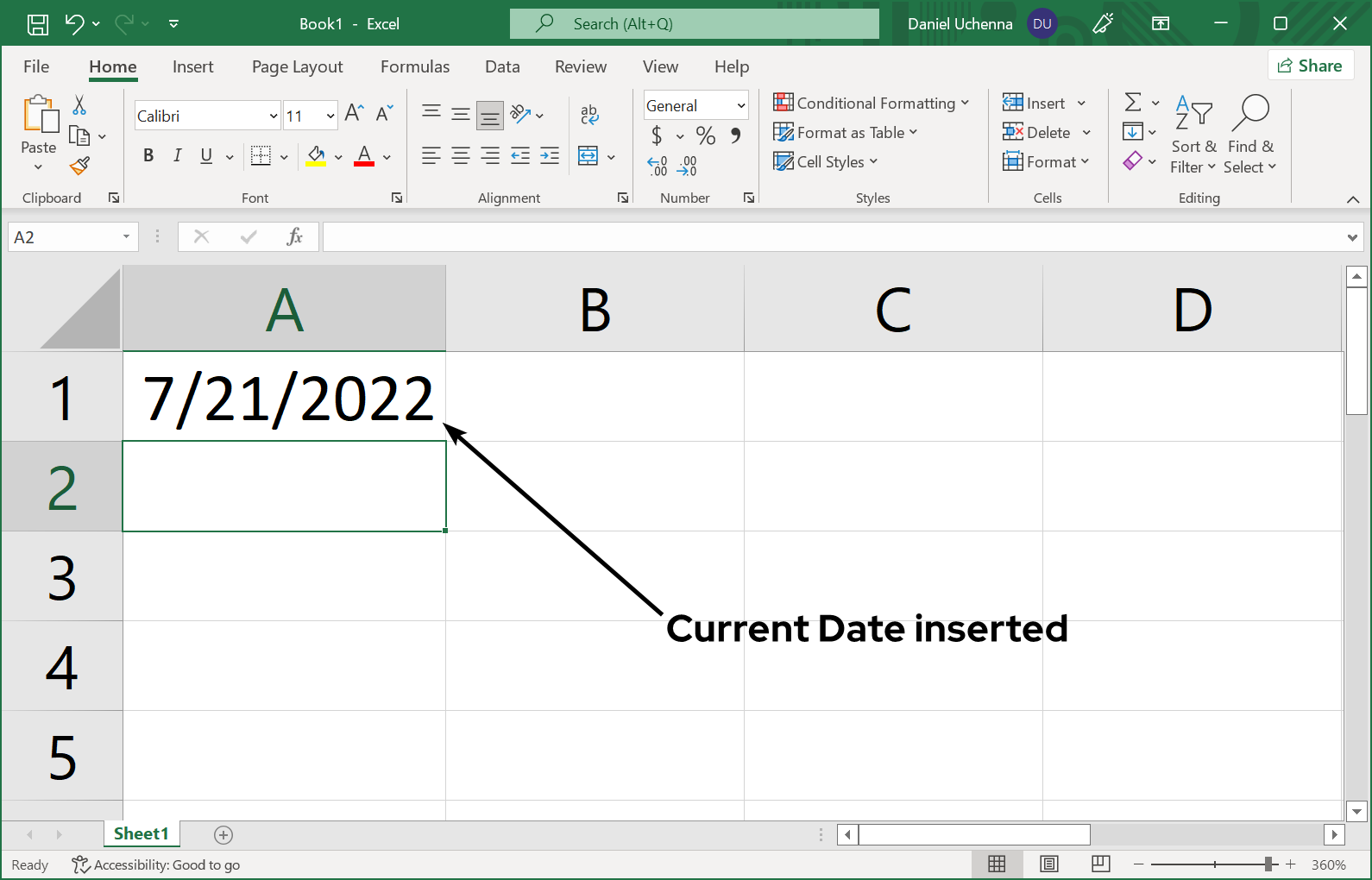Expand the General number format dropdown
Viewport: 1372px width, 880px height.
[x=740, y=105]
